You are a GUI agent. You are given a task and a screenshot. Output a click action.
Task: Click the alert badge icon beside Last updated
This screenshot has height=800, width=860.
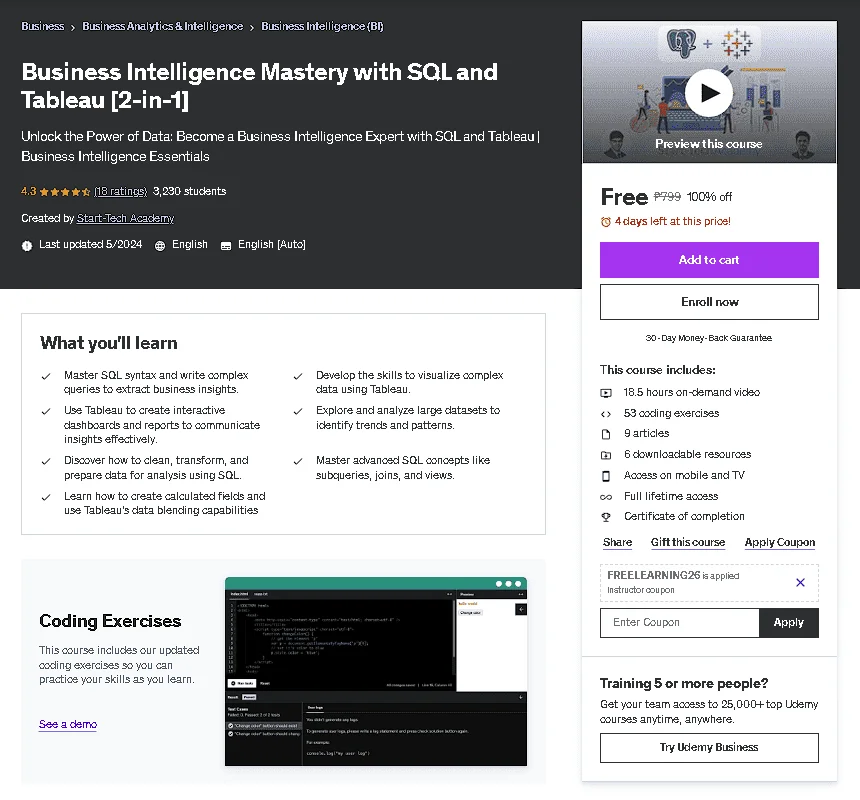pos(27,246)
